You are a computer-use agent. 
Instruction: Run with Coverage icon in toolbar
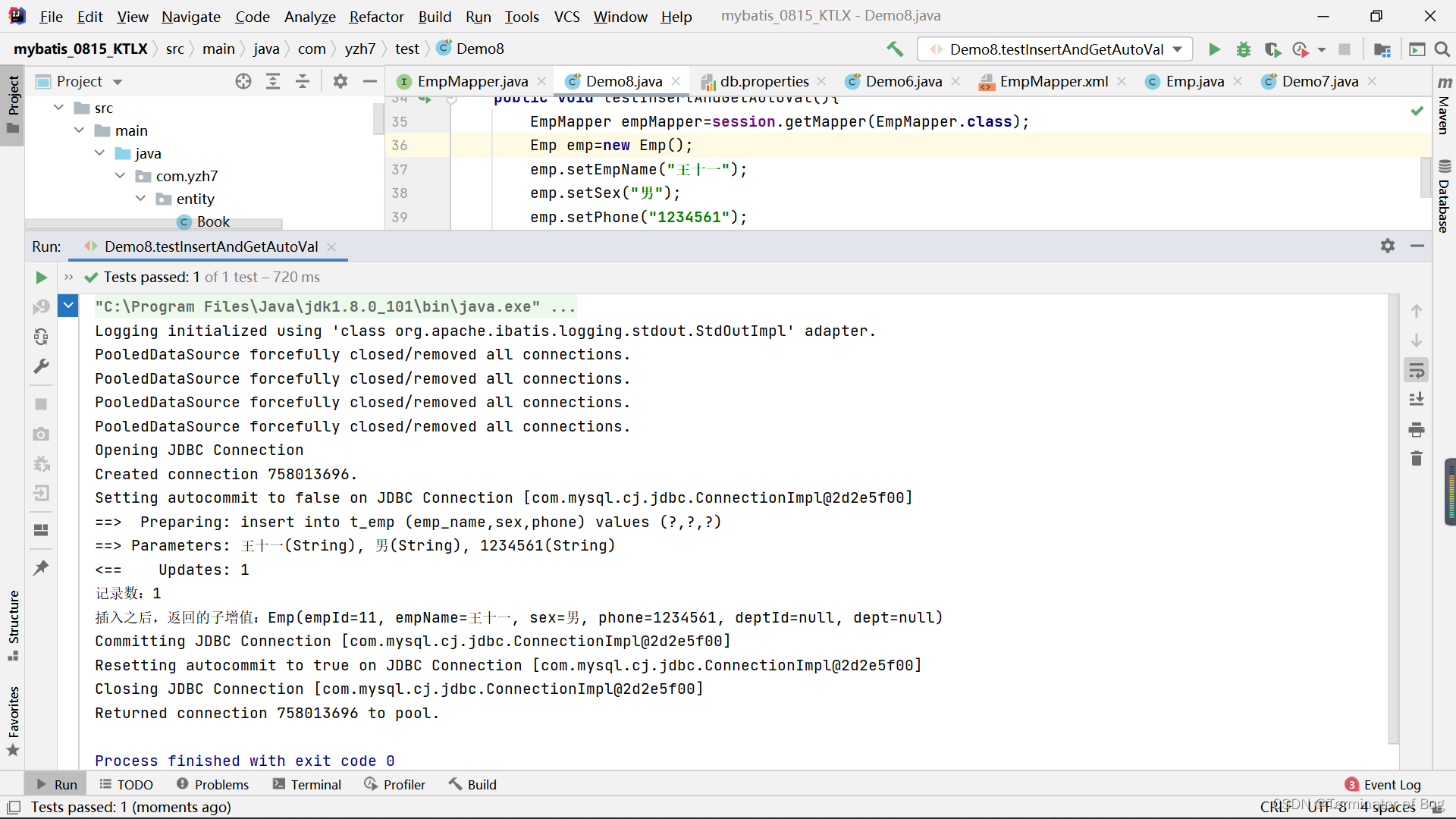1272,49
